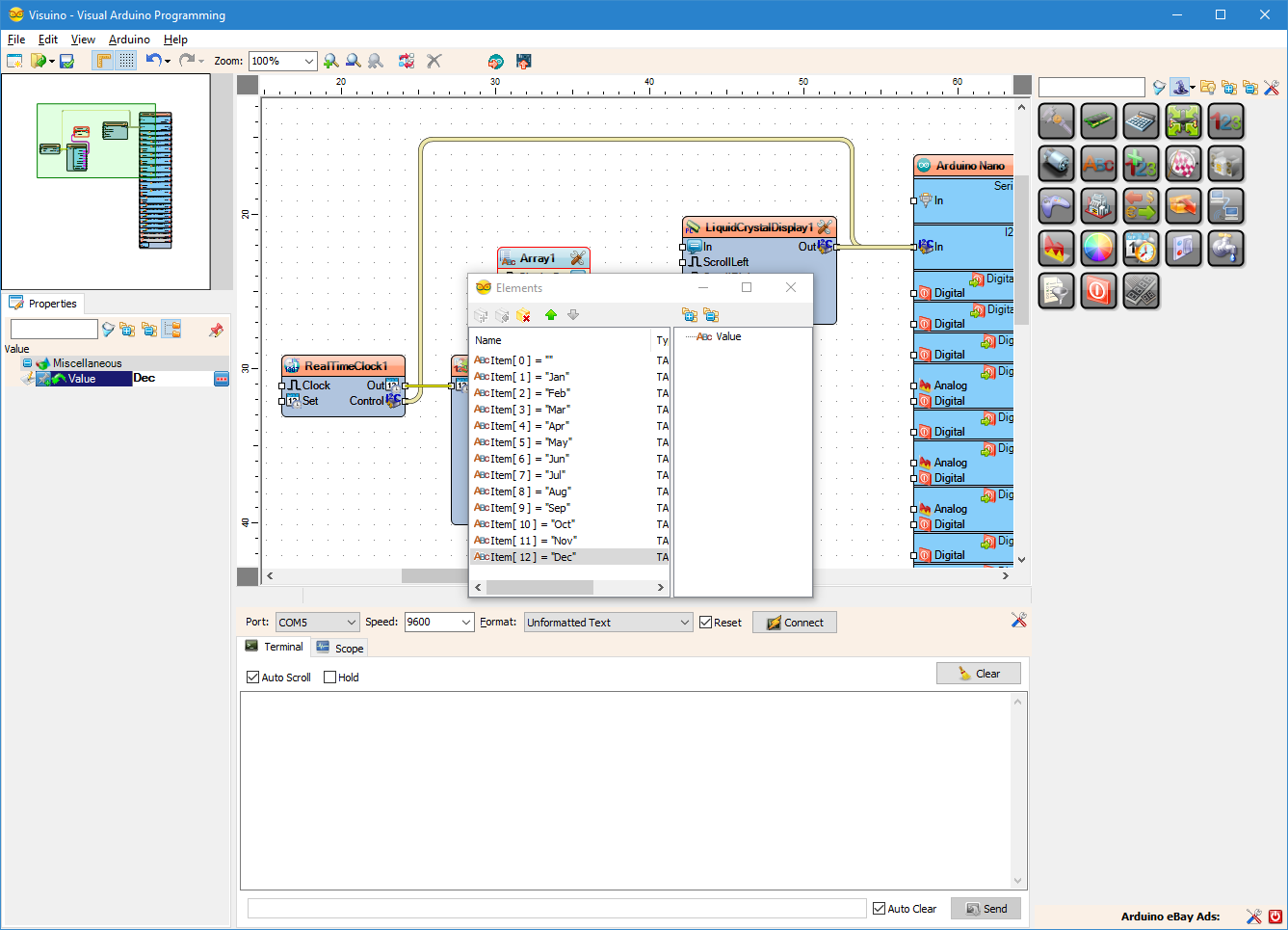Select the Properties tab
The height and width of the screenshot is (930, 1288).
point(43,304)
